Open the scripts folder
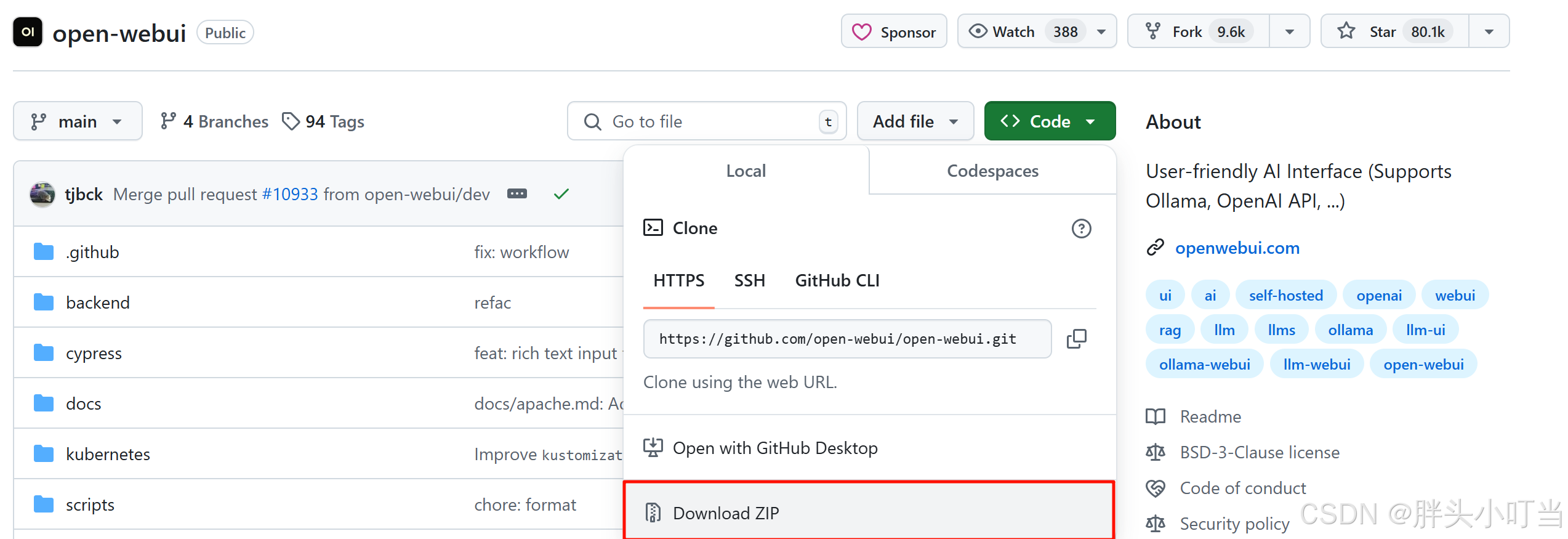 click(90, 505)
